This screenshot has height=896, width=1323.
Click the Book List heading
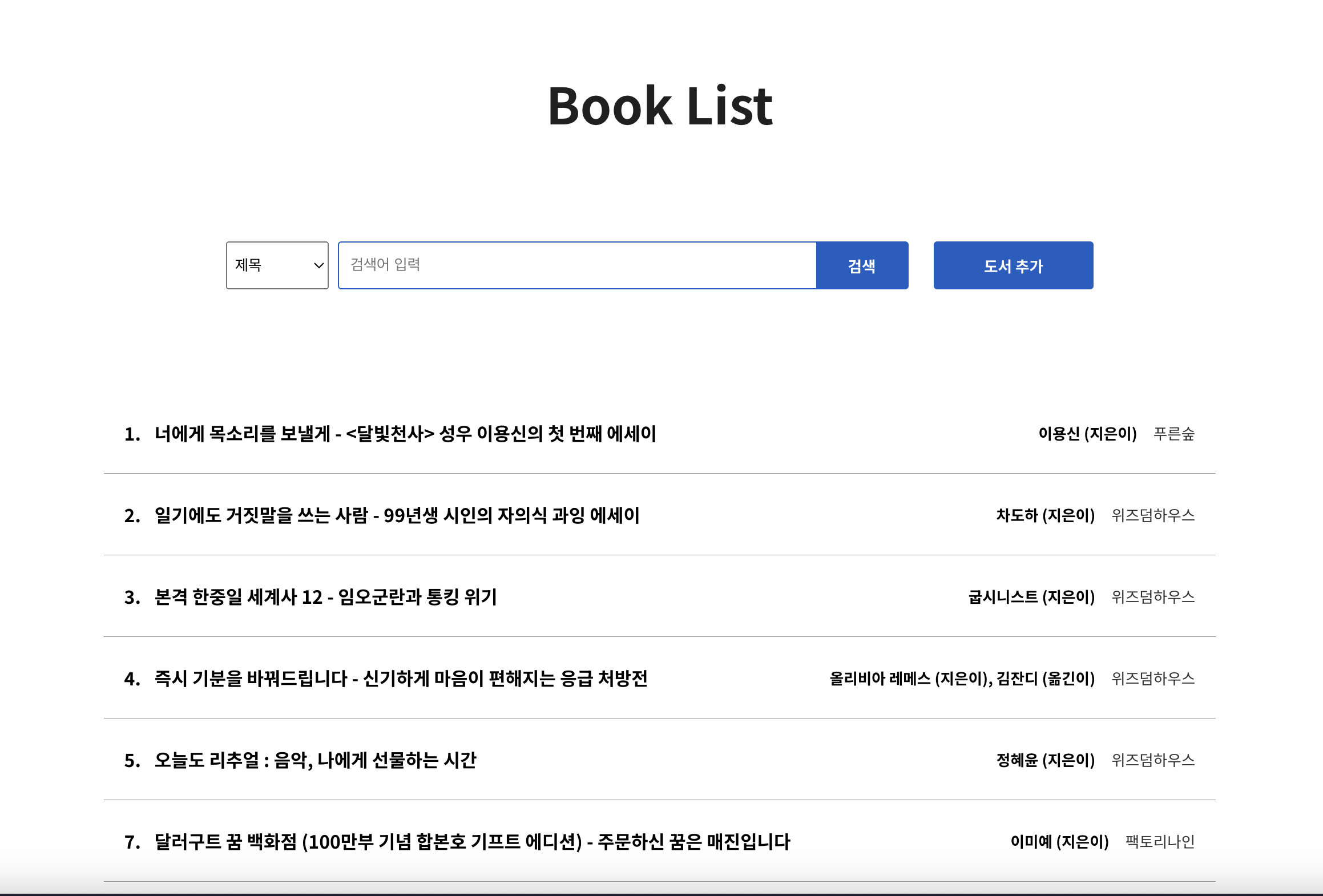tap(660, 106)
